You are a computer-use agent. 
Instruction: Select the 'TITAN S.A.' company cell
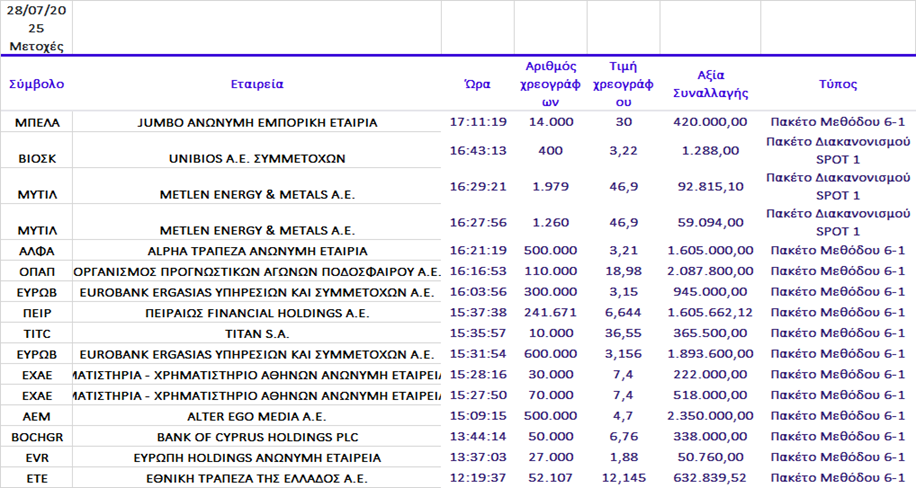[x=257, y=334]
